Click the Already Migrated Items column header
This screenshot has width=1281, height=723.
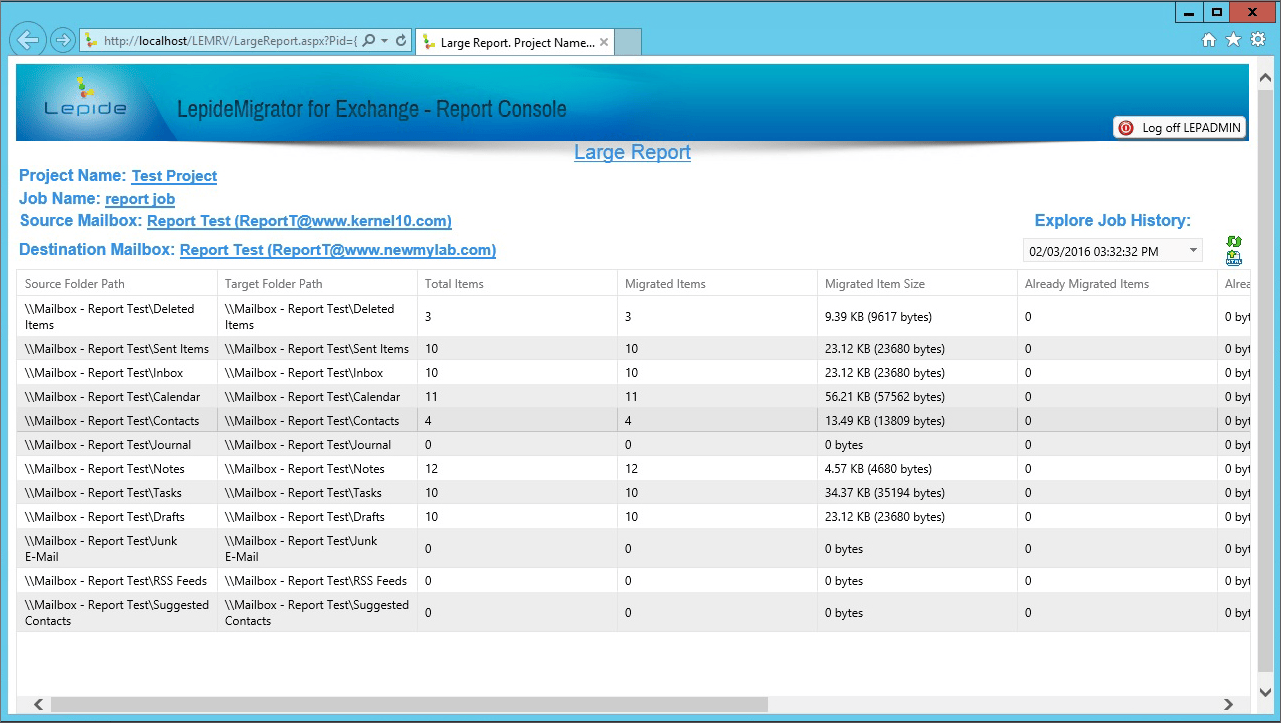click(x=1117, y=284)
